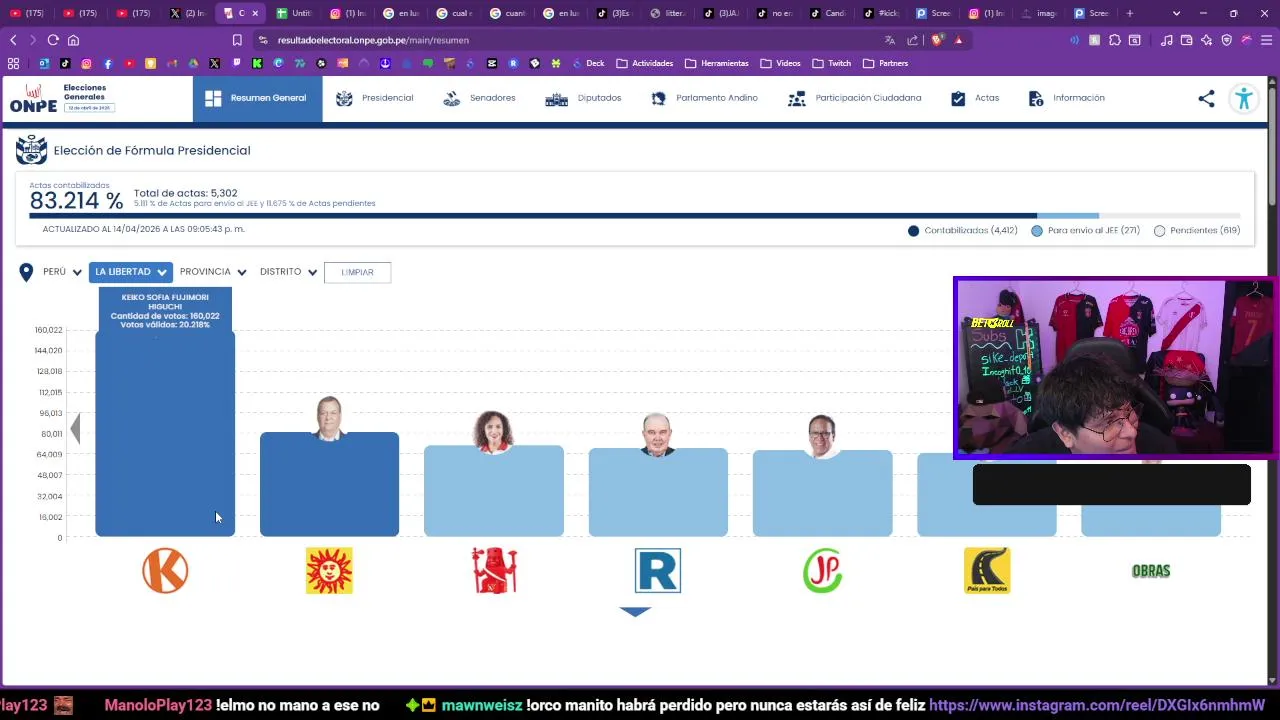Open the LA LIBERTAD region dropdown
Image resolution: width=1280 pixels, height=720 pixels.
pos(131,272)
